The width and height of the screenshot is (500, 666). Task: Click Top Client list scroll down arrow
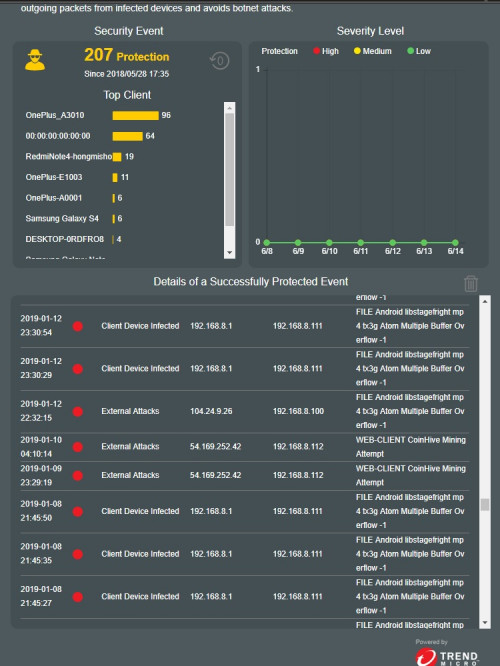[x=229, y=253]
